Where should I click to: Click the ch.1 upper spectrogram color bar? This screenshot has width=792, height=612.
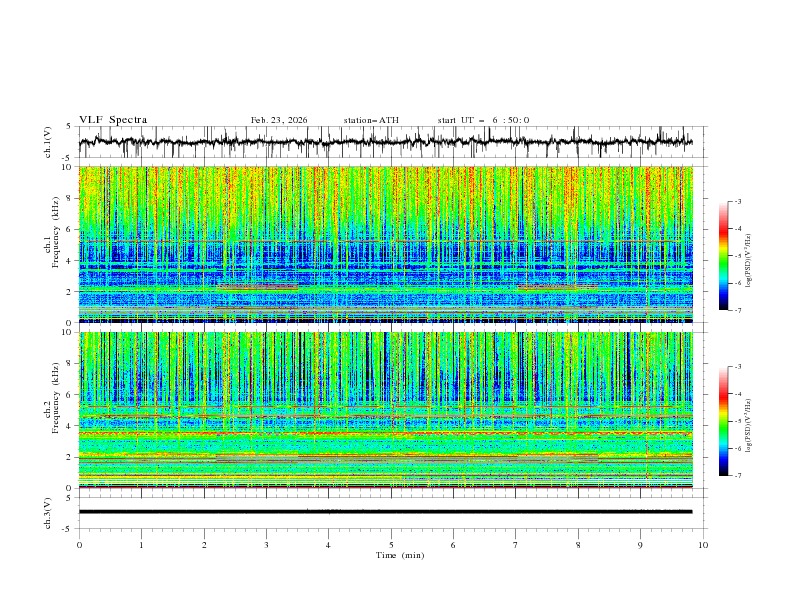pos(724,256)
